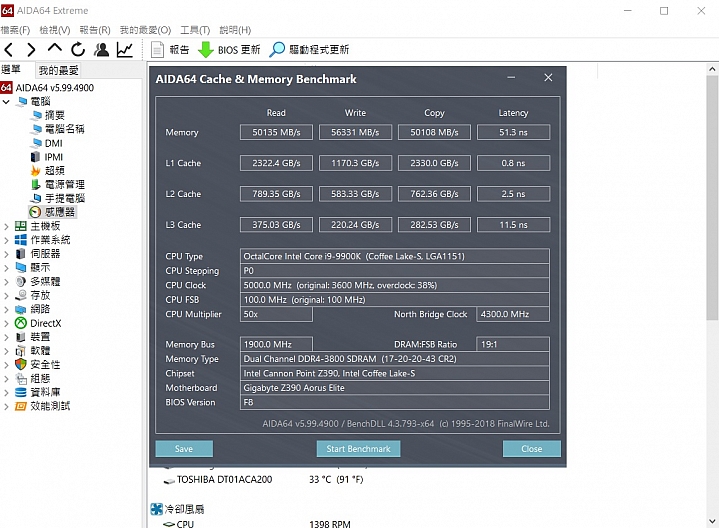The width and height of the screenshot is (719, 528).
Task: Open the 檔案(F) menu
Action: [15, 30]
